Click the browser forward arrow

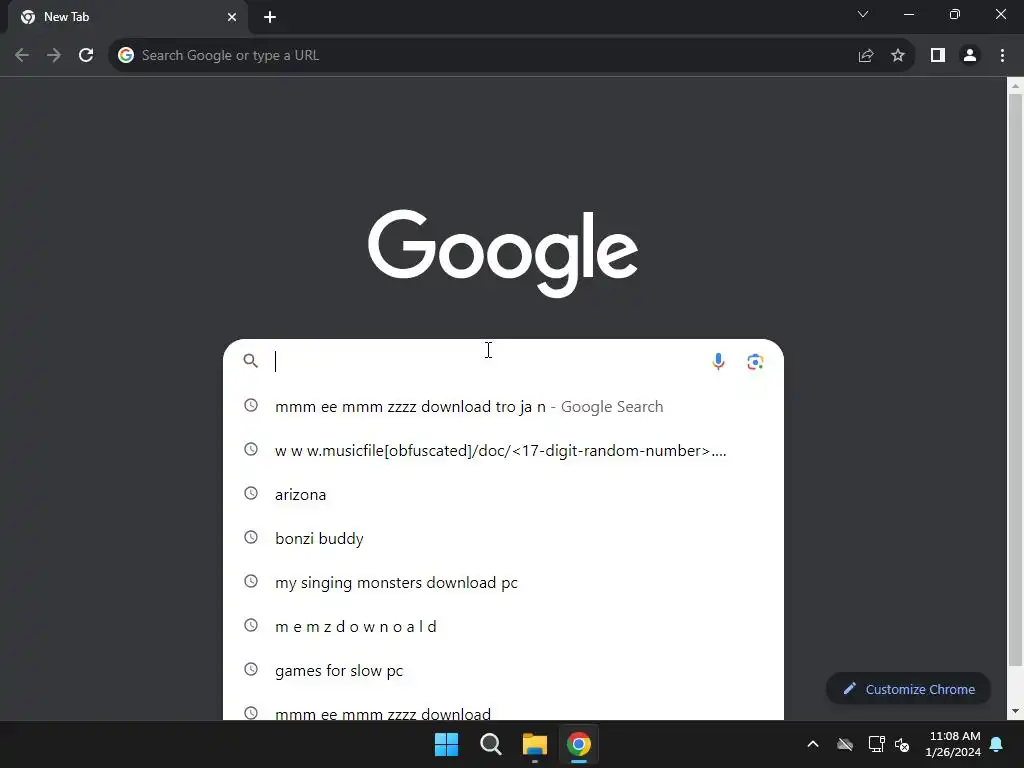pyautogui.click(x=54, y=56)
